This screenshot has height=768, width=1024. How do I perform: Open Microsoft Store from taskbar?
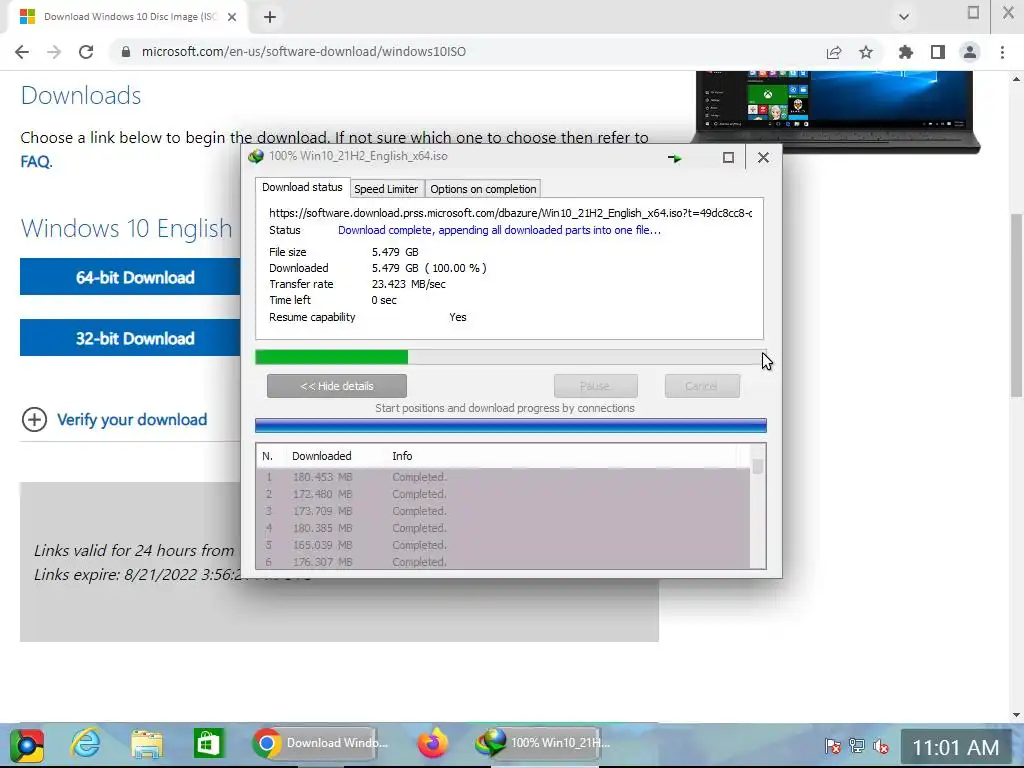pos(209,744)
